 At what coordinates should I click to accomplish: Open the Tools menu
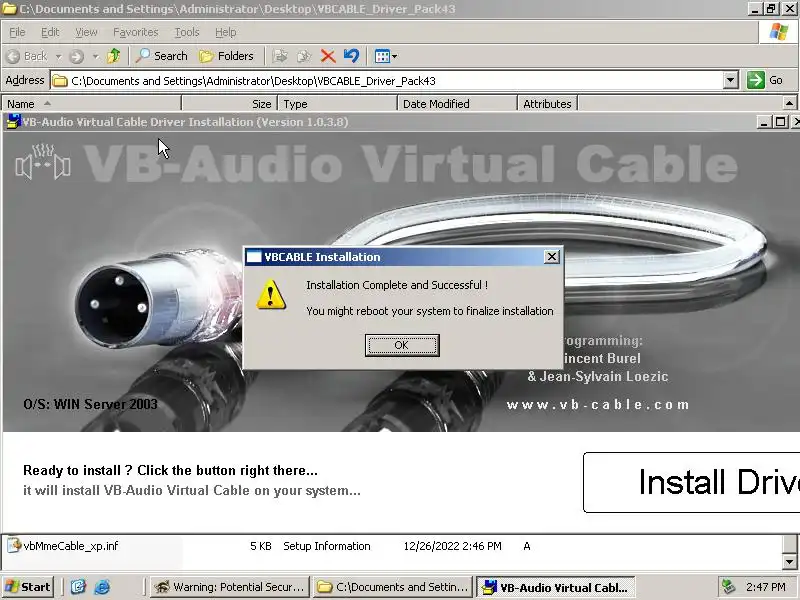coord(187,32)
